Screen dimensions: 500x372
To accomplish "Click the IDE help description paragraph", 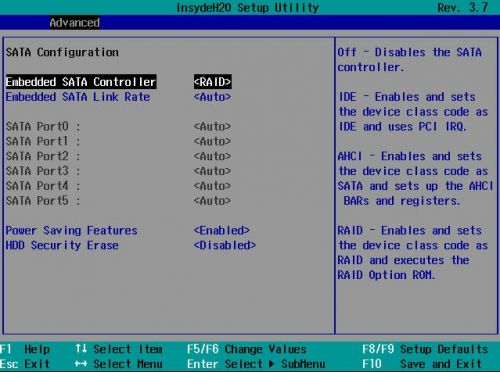I will [x=413, y=112].
